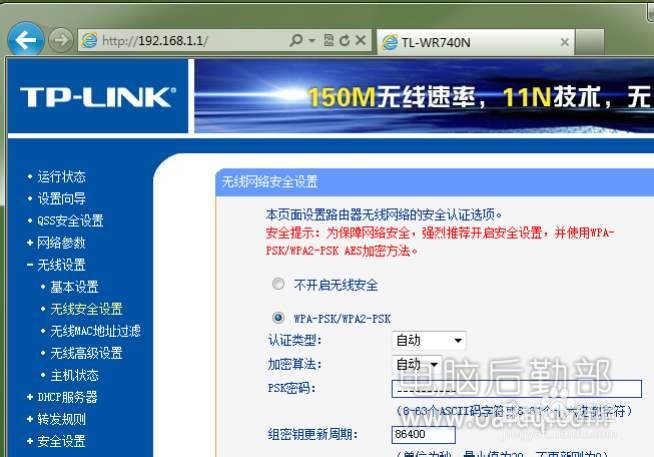Screen dimensions: 654x457
Task: Open 设置向导 in the sidebar
Action: [x=61, y=198]
